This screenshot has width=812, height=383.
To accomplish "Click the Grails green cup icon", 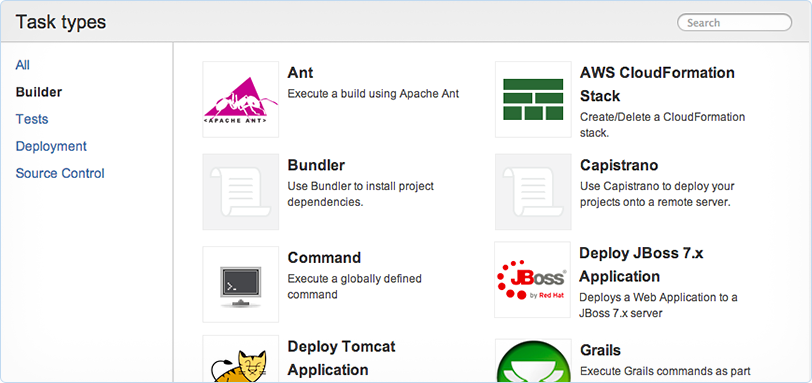I will point(533,361).
